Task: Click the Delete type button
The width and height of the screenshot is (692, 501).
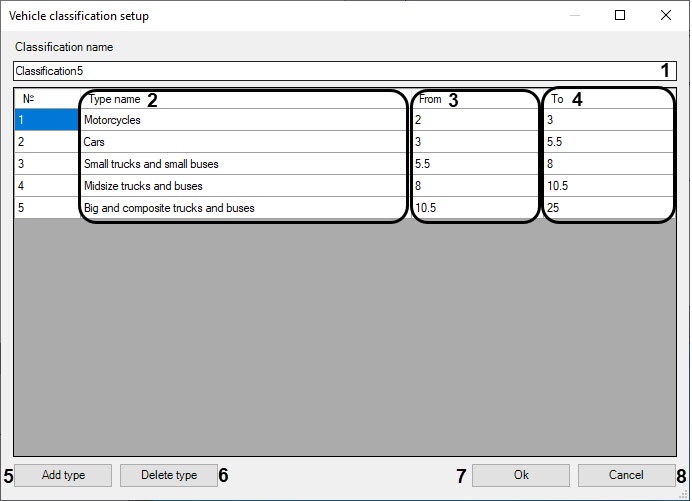Action: pos(169,475)
